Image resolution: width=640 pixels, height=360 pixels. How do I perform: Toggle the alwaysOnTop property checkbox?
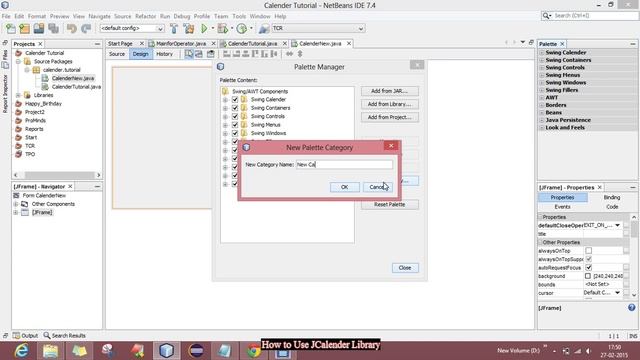tap(589, 251)
